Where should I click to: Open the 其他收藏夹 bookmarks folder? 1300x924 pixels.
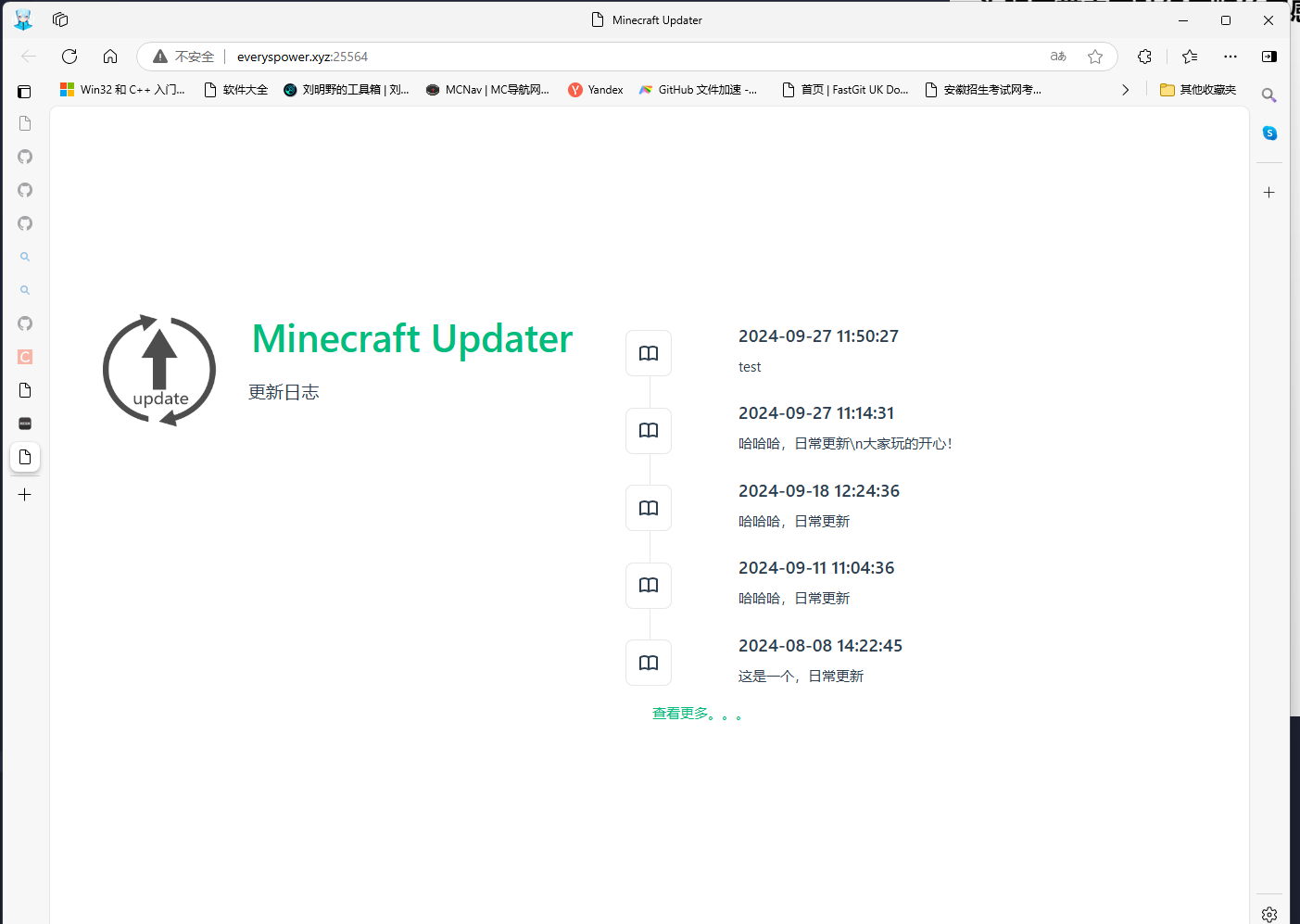coord(1197,89)
